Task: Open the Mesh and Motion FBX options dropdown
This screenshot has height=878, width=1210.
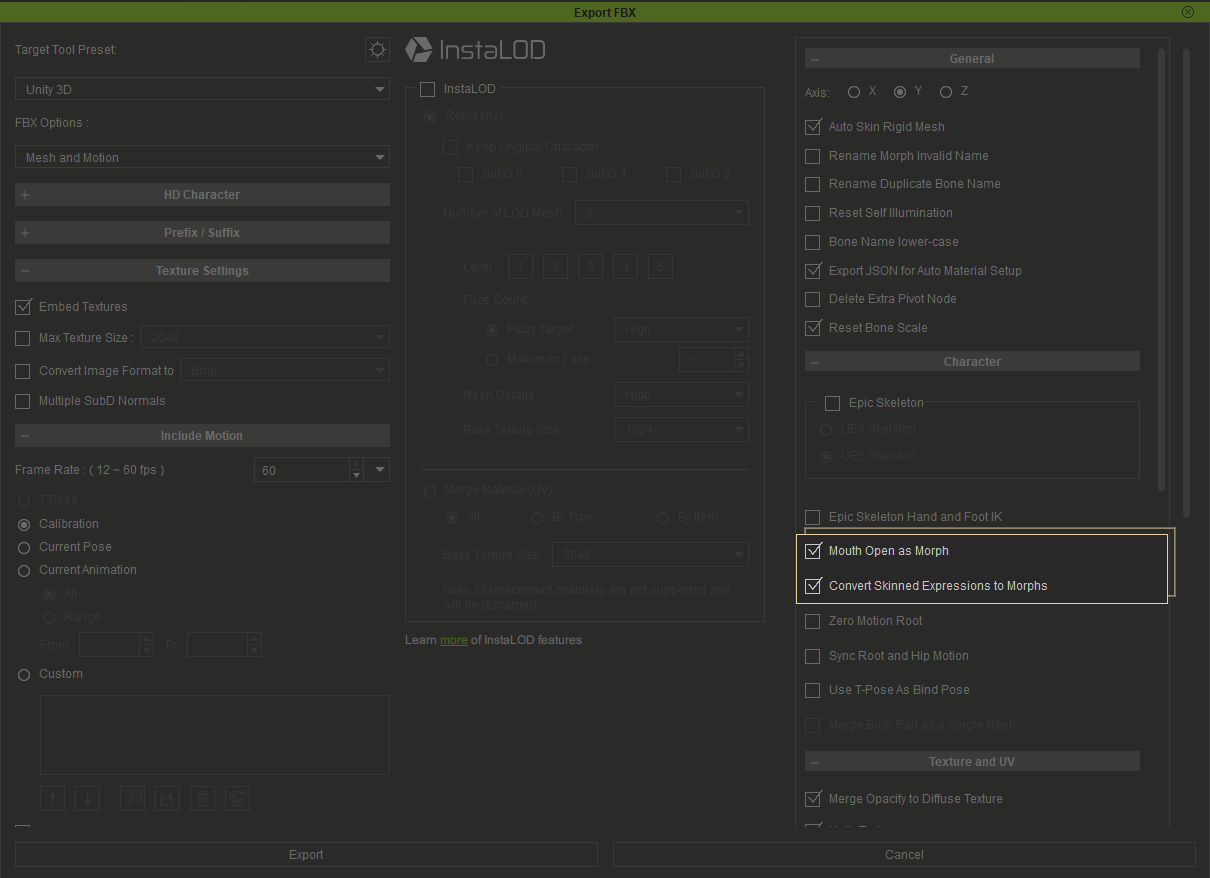Action: click(202, 158)
